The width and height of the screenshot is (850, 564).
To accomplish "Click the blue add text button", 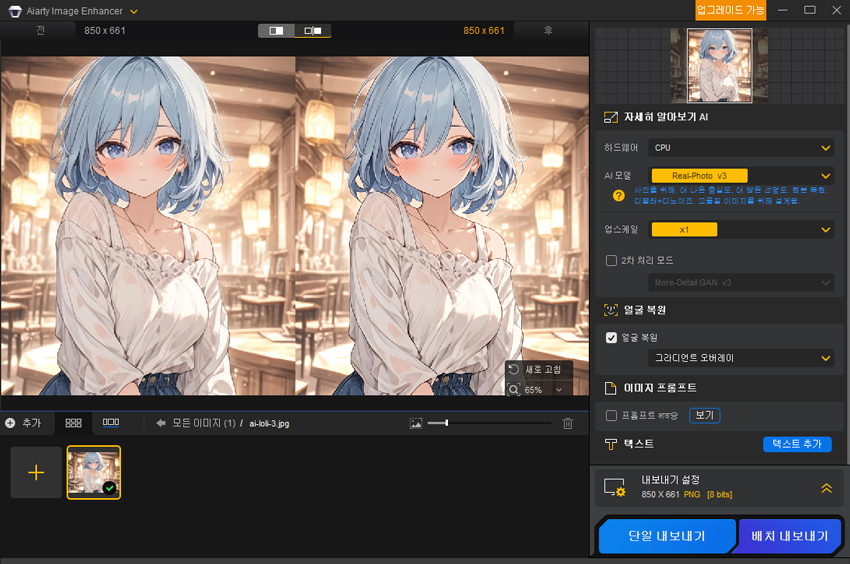I will tap(797, 444).
